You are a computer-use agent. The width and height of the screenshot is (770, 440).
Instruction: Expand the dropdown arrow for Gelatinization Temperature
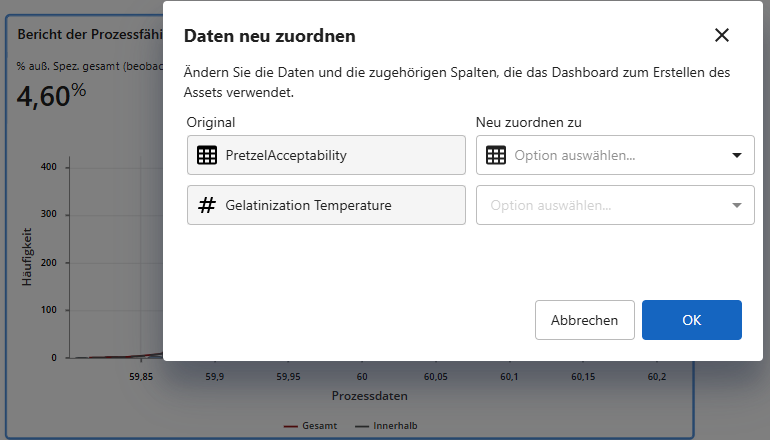737,205
